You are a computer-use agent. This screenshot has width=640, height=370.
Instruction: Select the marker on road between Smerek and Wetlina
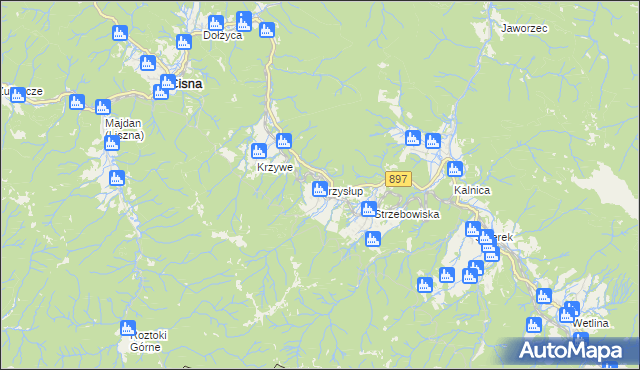tap(544, 296)
